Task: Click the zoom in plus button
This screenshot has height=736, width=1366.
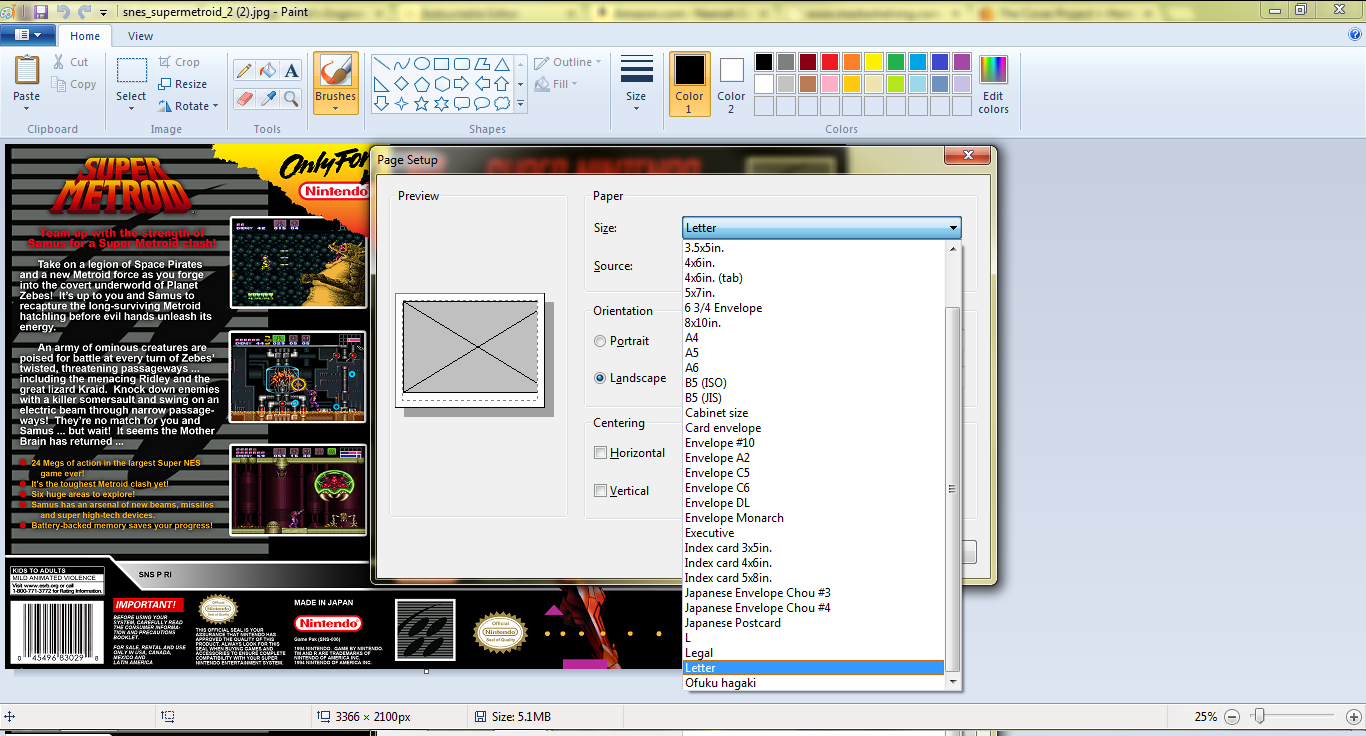Action: tap(1354, 717)
